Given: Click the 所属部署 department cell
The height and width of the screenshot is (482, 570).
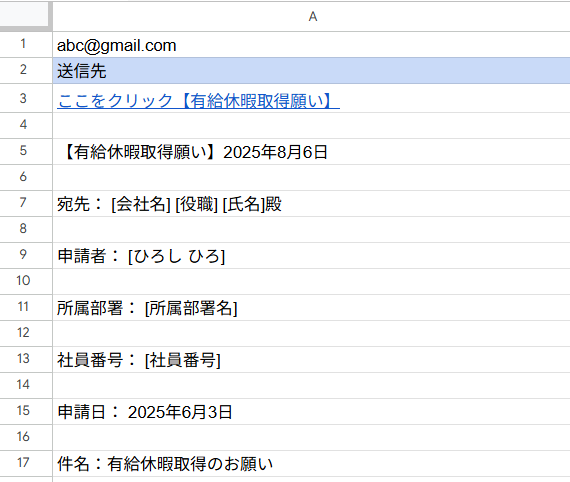Looking at the screenshot, I should click(312, 308).
